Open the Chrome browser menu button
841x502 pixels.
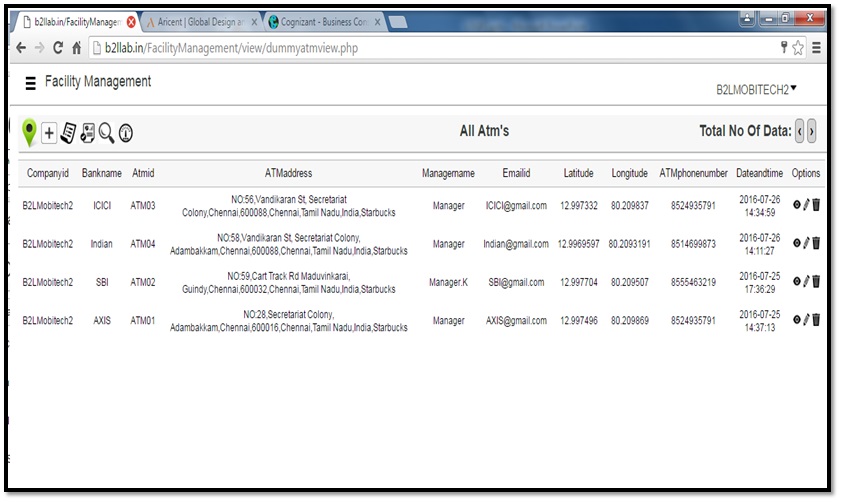click(816, 47)
